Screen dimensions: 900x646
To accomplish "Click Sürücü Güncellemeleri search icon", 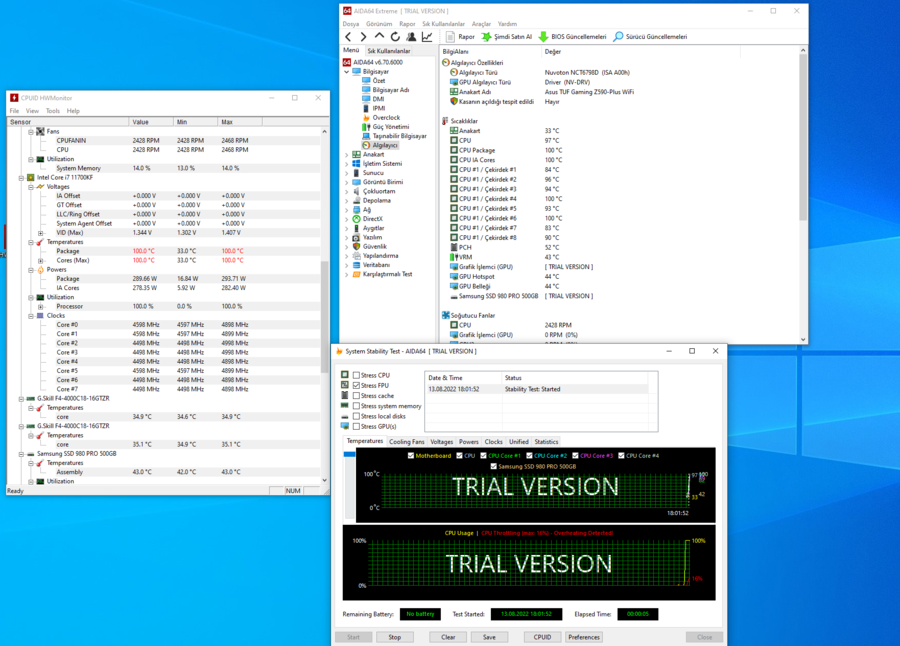I will click(618, 37).
